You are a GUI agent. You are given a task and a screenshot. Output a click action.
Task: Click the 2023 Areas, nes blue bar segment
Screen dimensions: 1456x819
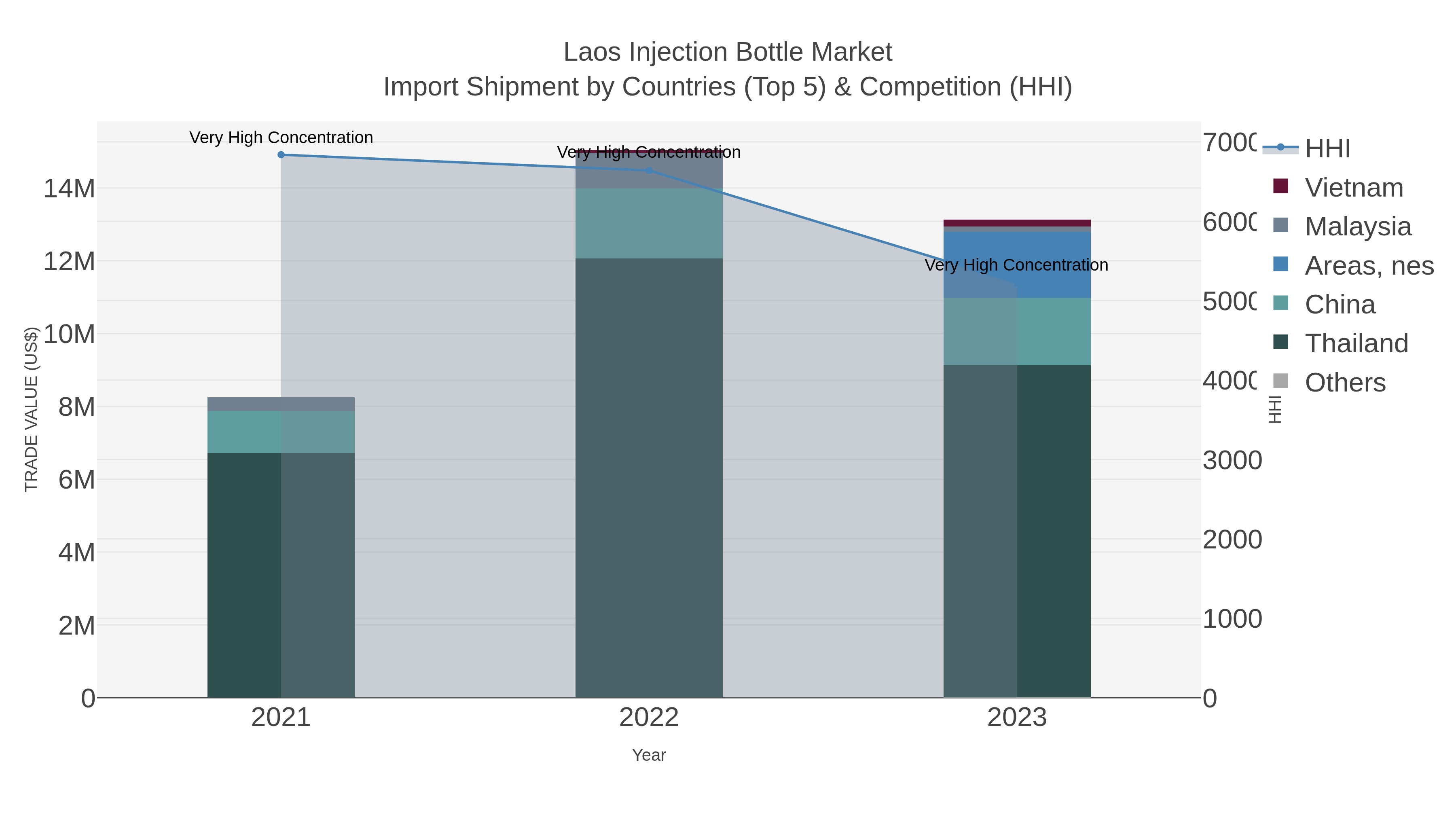pos(1017,265)
